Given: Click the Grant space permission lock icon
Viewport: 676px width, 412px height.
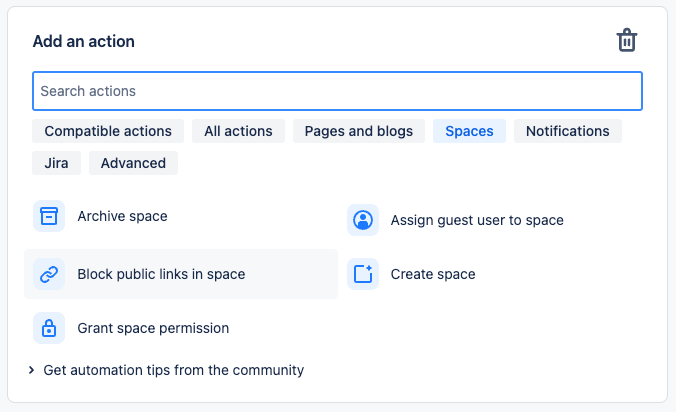Looking at the screenshot, I should [48, 328].
